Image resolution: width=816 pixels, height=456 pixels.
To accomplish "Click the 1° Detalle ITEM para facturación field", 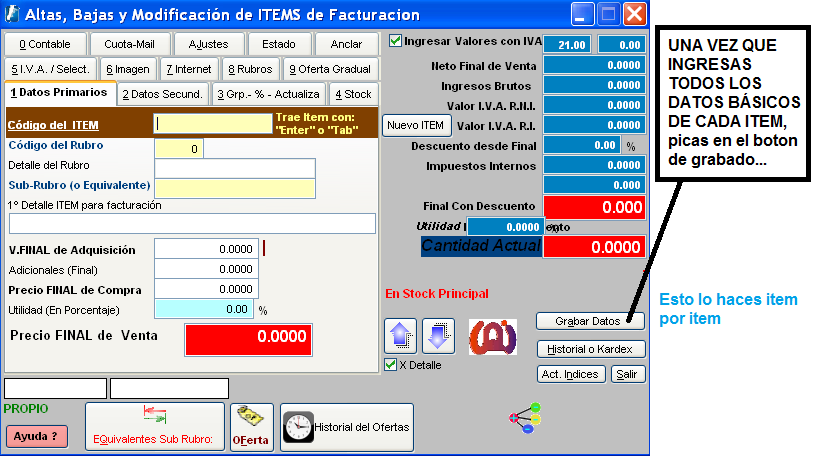I will tap(192, 224).
